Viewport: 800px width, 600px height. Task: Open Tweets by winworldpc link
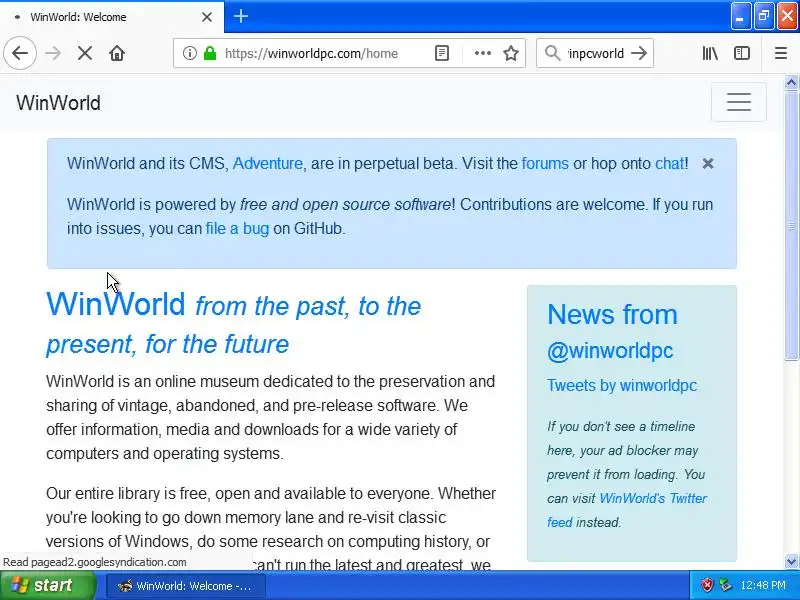[622, 385]
